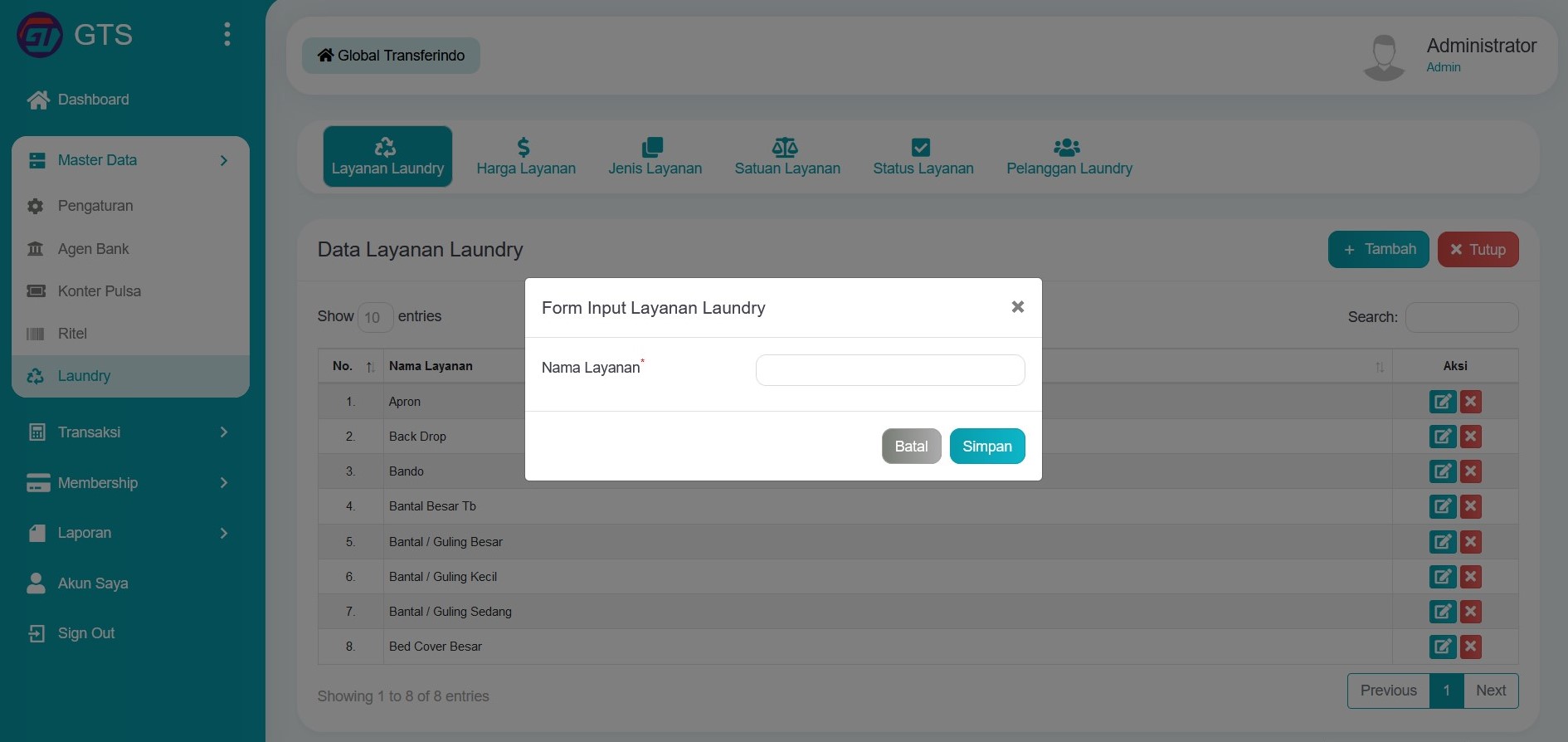Focus the table Search field
The image size is (1568, 742).
(x=1462, y=317)
